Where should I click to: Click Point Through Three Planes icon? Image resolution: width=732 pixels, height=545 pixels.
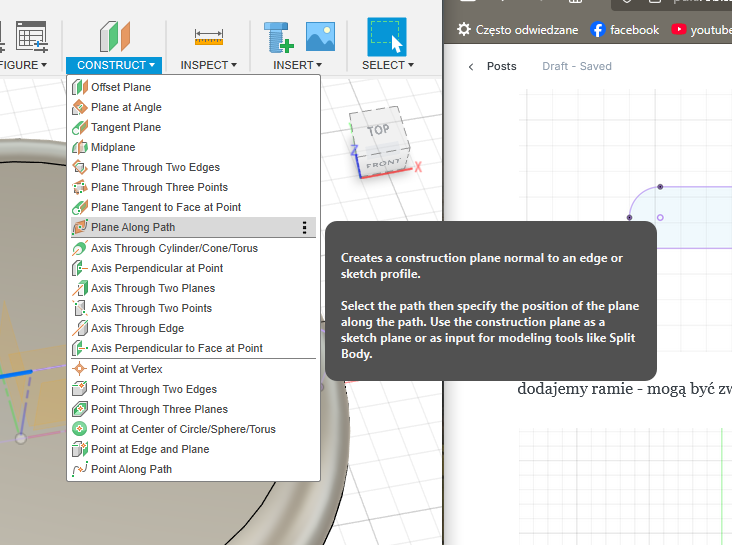pos(80,410)
